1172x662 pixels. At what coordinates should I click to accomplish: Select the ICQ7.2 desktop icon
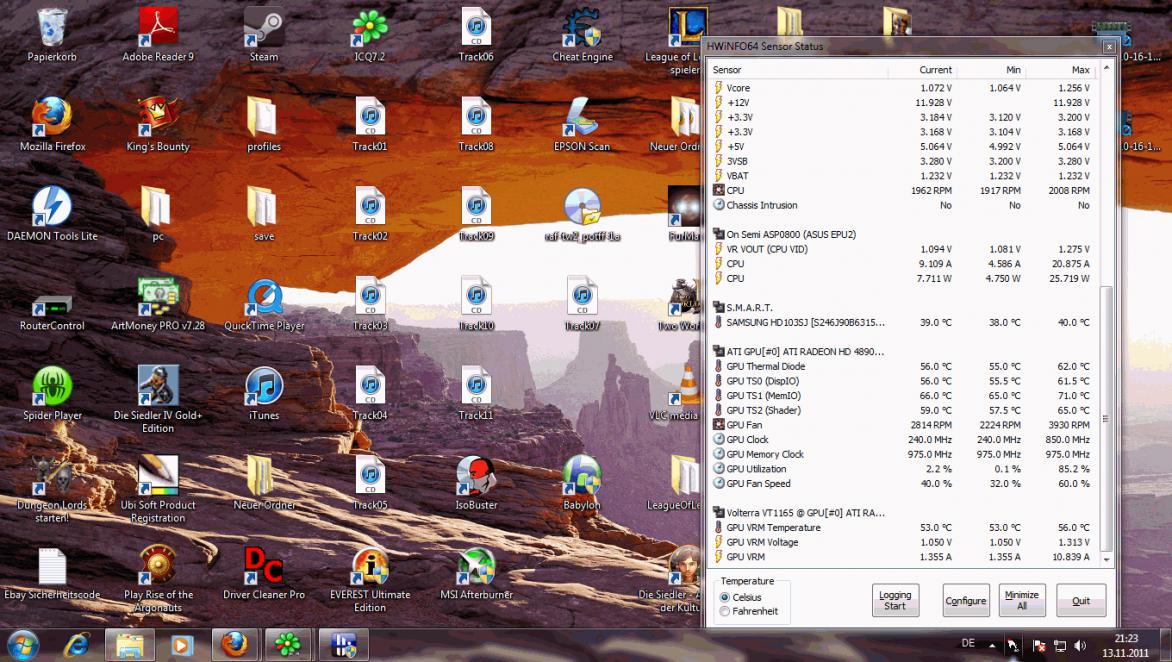(370, 34)
